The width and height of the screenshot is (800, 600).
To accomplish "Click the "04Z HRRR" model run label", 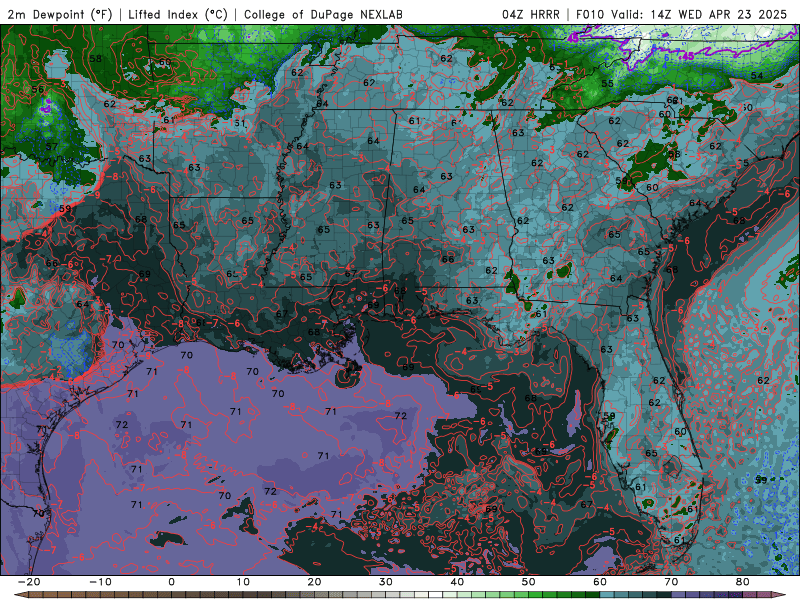I will click(x=531, y=14).
